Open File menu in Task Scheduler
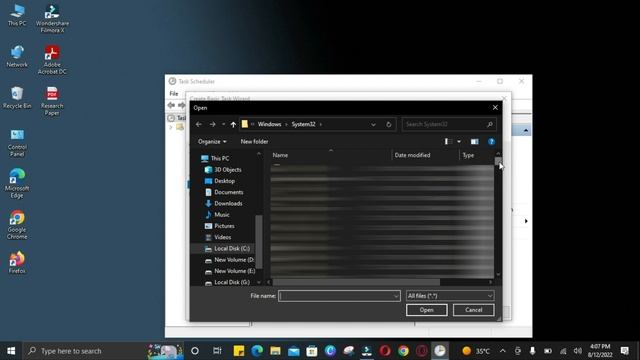Viewport: 640px width, 360px height. click(x=174, y=93)
